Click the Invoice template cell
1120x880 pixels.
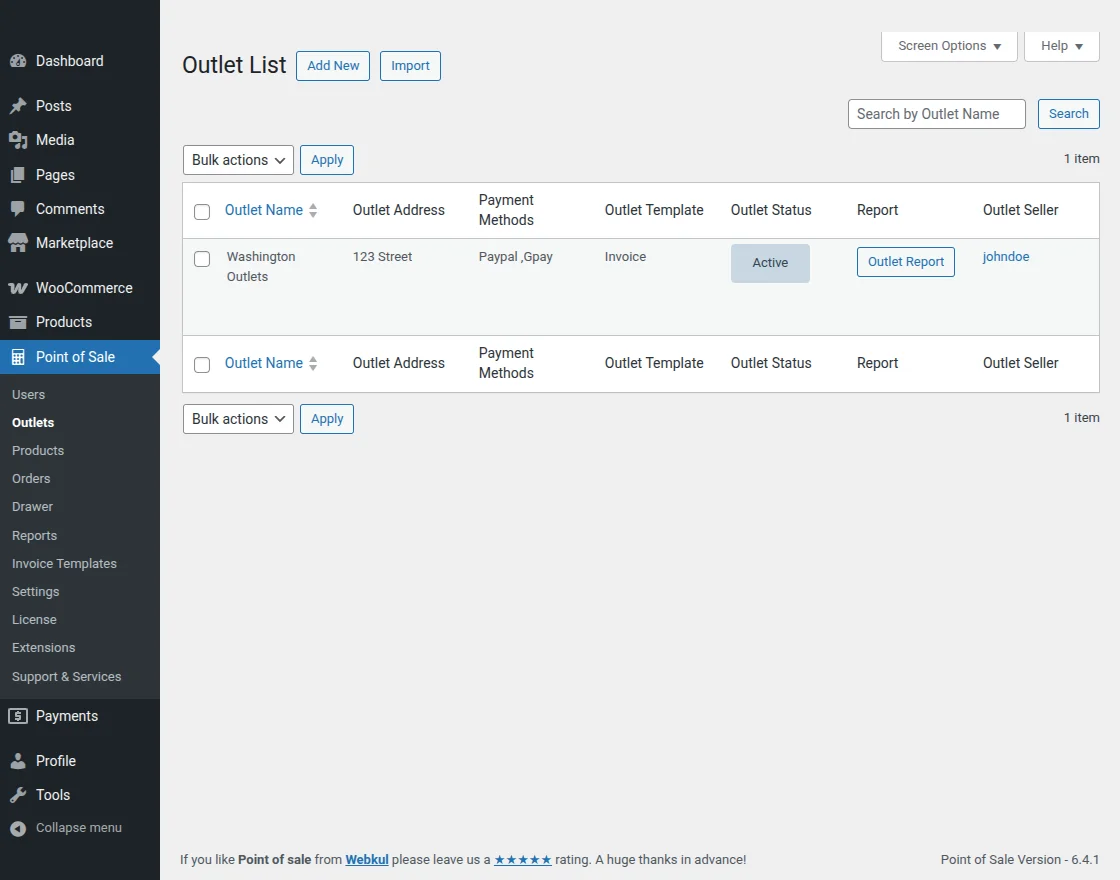pos(625,256)
